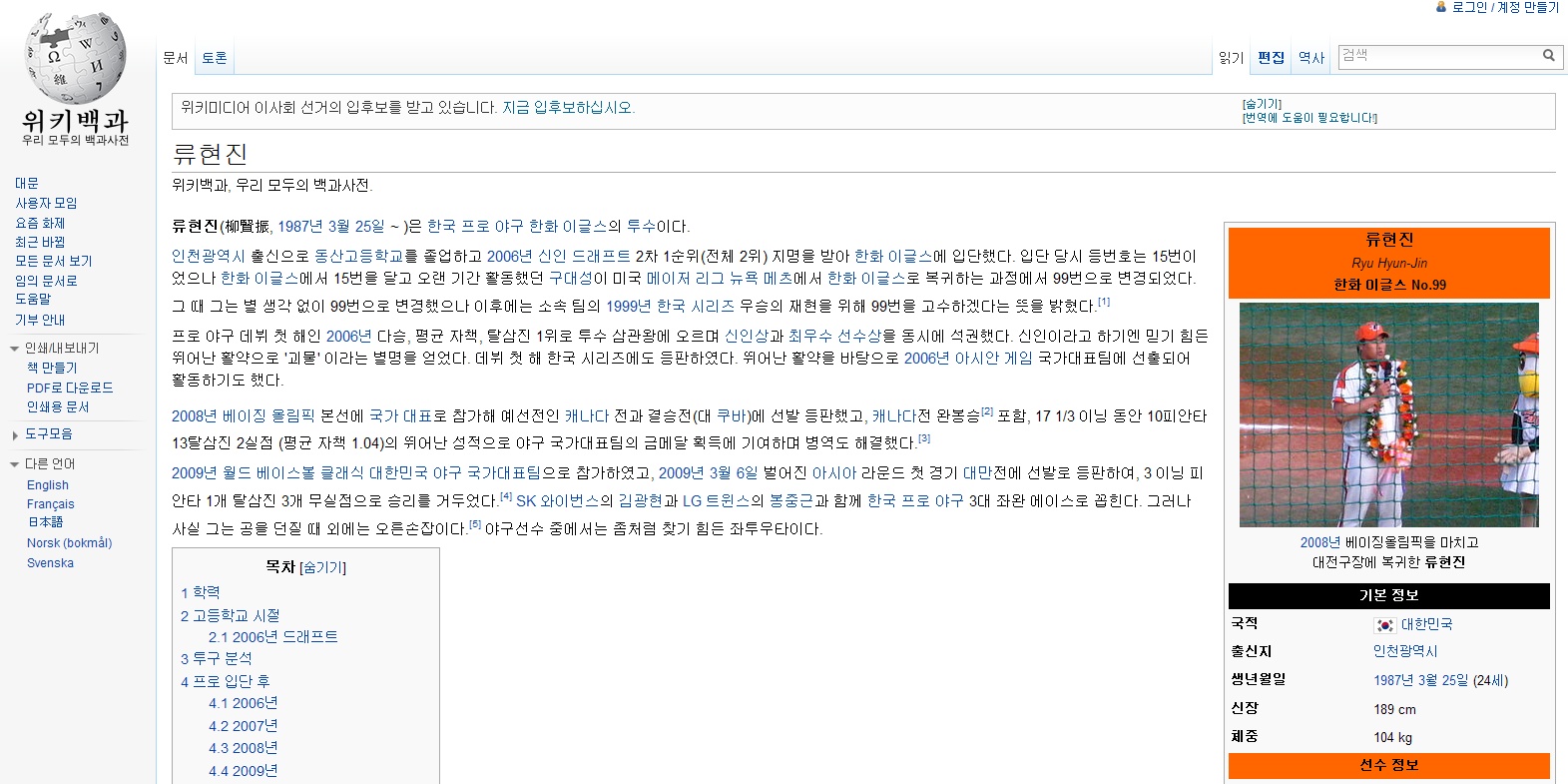Open the 역사 tab
Viewport: 1568px width, 784px height.
pos(1311,58)
